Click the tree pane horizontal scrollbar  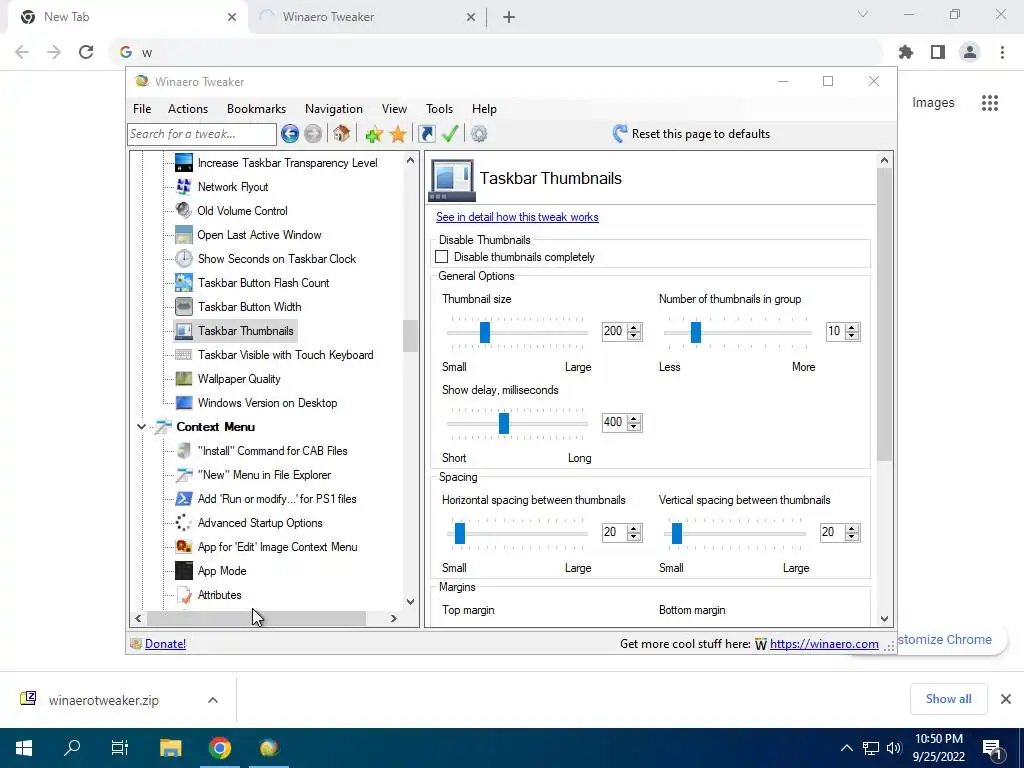click(x=256, y=618)
